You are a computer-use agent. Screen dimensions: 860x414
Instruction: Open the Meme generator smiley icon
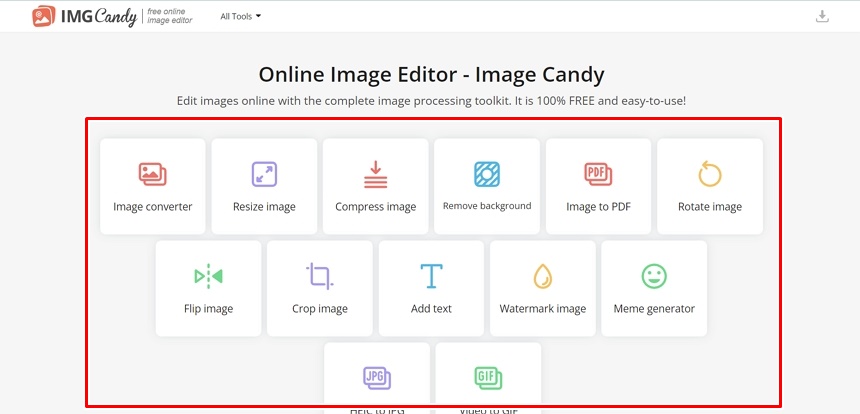tap(654, 276)
